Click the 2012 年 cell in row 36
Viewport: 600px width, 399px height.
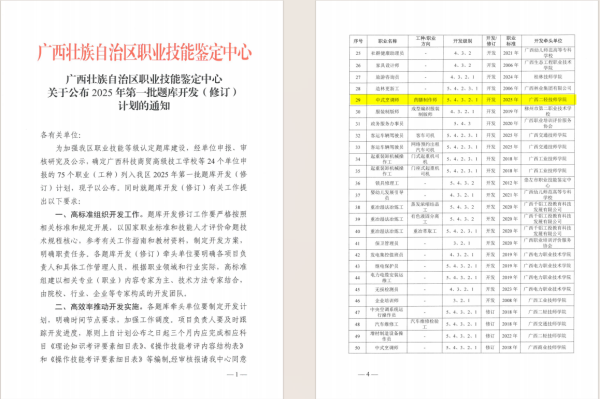pos(511,183)
